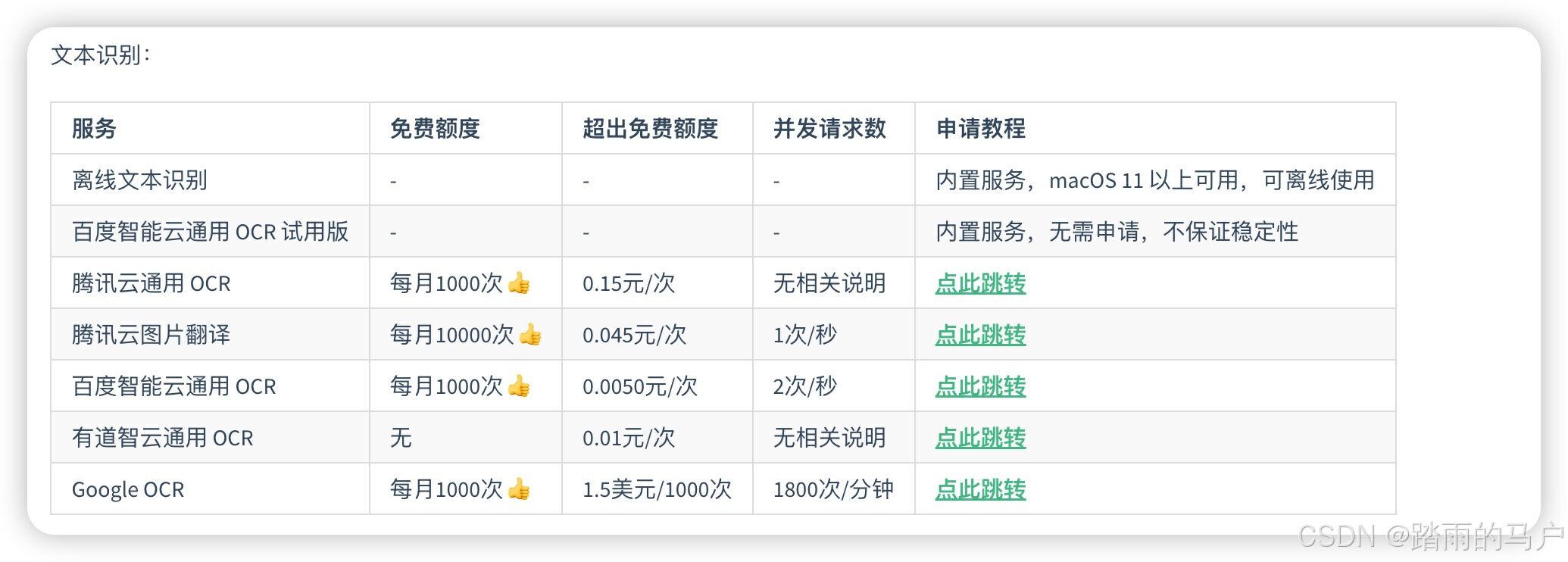Click the 内置服务，无需申请，不保证稳定性 description

click(1117, 232)
